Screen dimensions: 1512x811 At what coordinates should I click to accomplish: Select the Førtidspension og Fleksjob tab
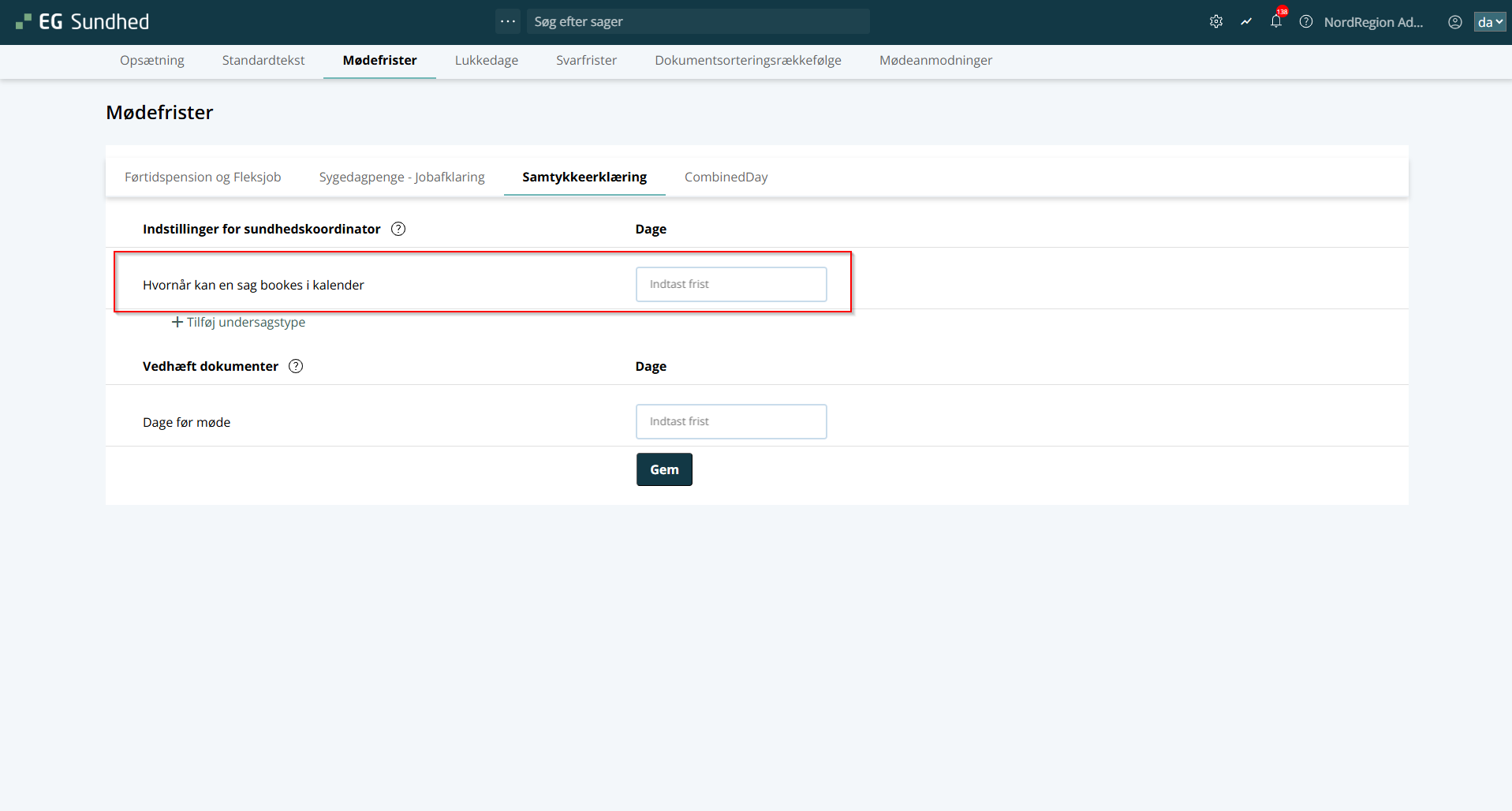point(203,177)
